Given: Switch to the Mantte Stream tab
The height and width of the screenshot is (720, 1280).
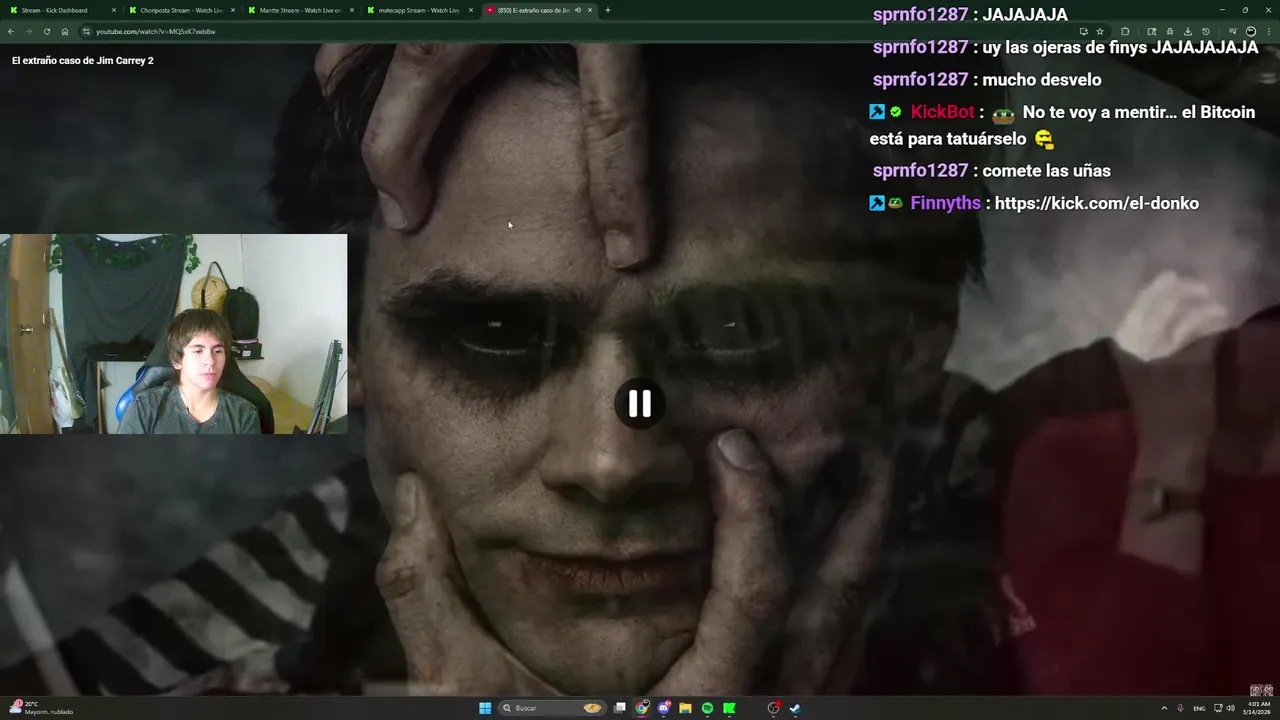Looking at the screenshot, I should [300, 10].
